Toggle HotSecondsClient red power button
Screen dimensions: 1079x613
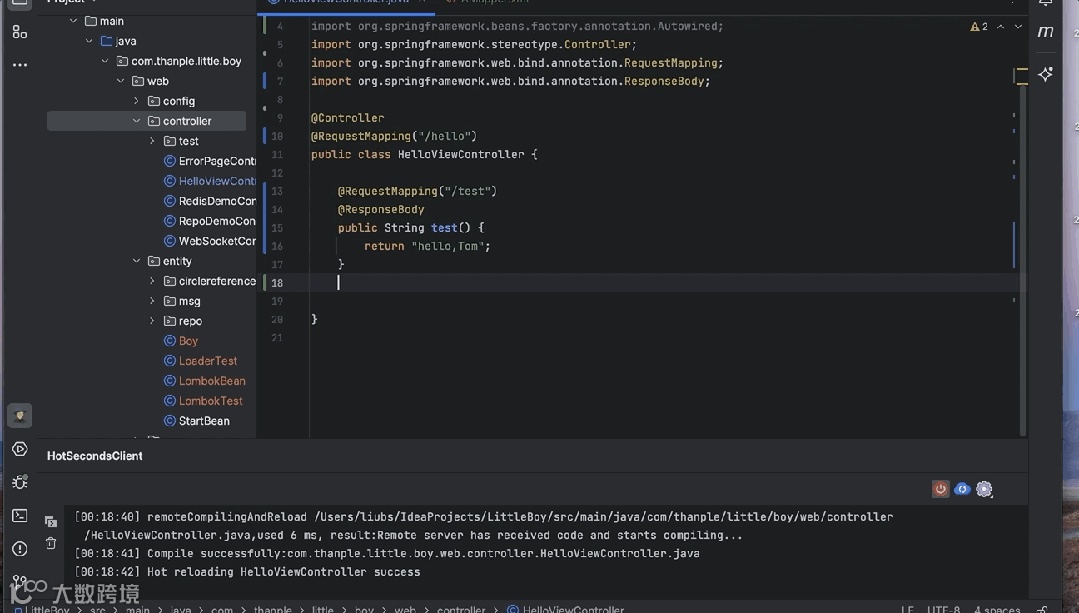[940, 489]
